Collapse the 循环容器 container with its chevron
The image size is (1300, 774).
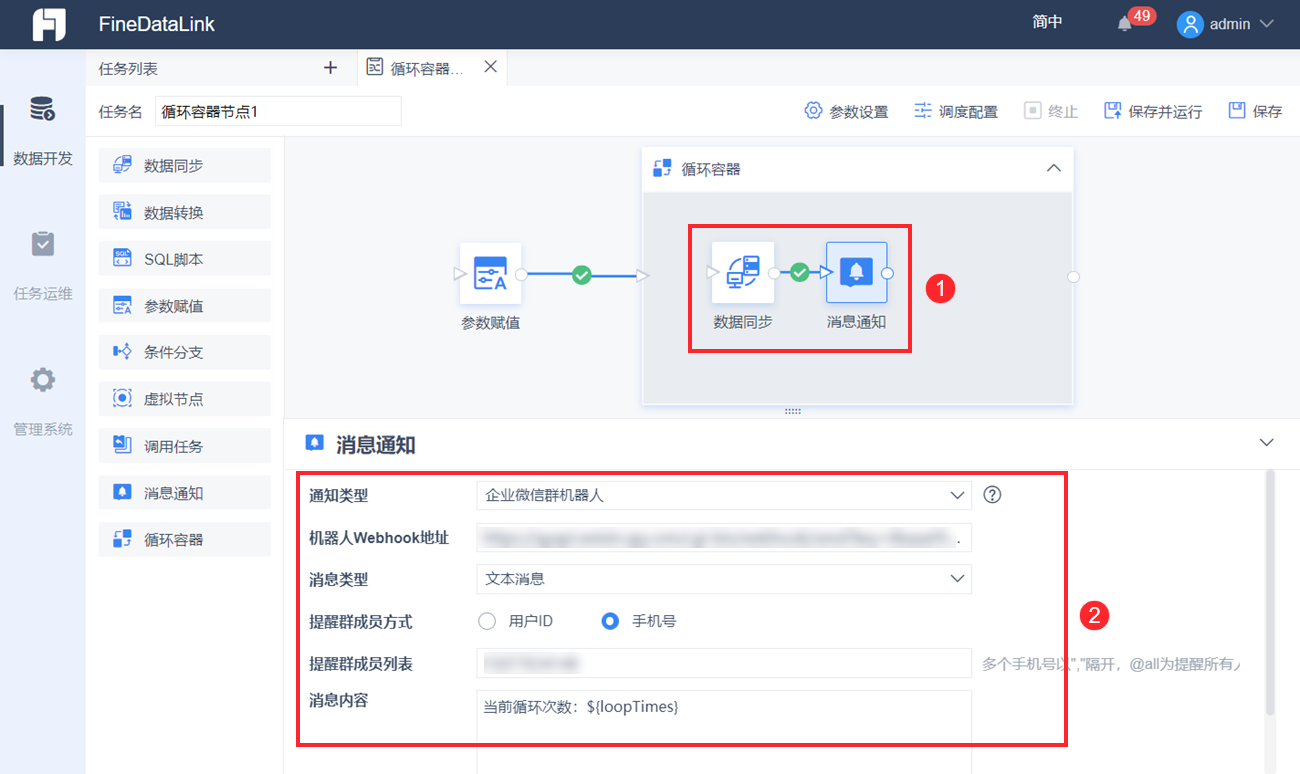pyautogui.click(x=1053, y=168)
